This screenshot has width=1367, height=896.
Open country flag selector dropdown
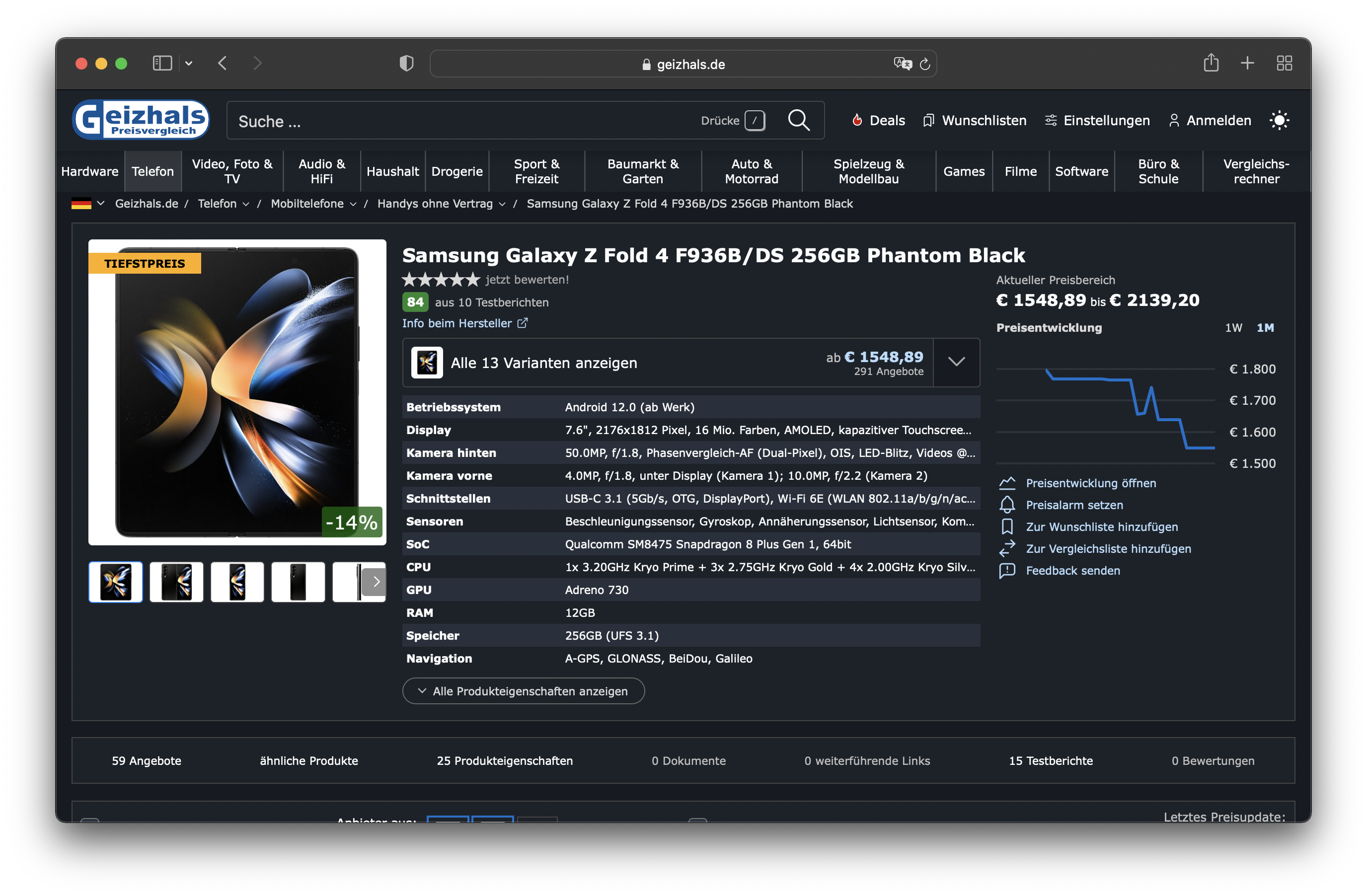click(x=88, y=203)
